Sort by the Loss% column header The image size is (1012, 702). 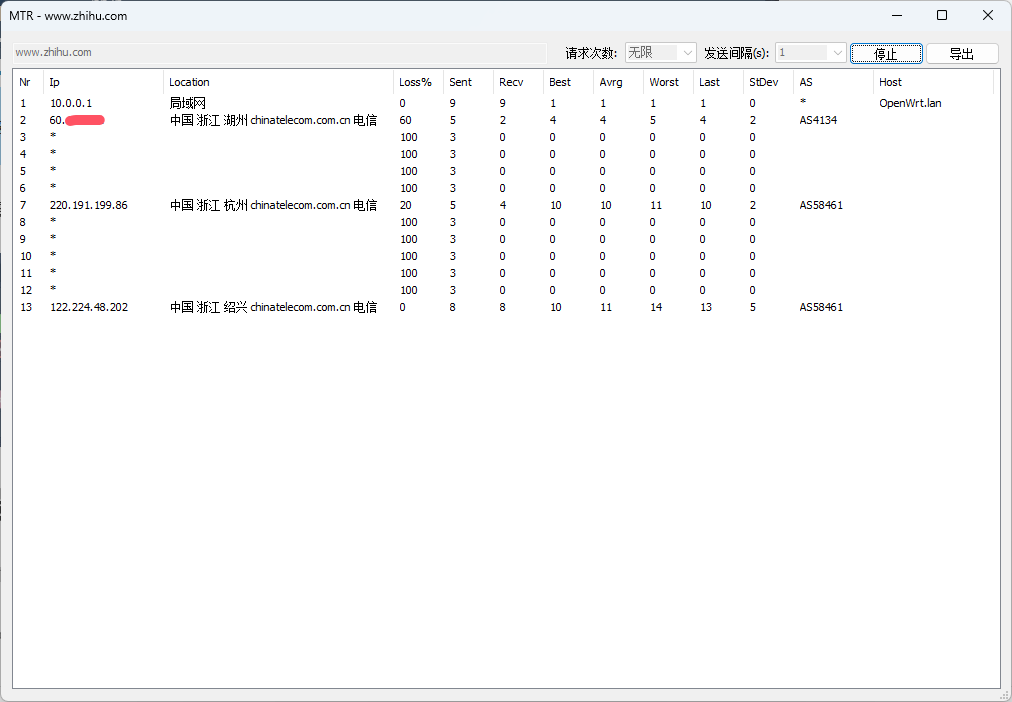tap(416, 82)
